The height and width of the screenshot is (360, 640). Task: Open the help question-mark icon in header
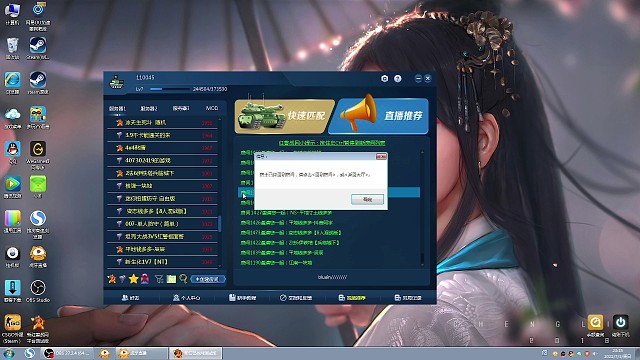(x=398, y=78)
